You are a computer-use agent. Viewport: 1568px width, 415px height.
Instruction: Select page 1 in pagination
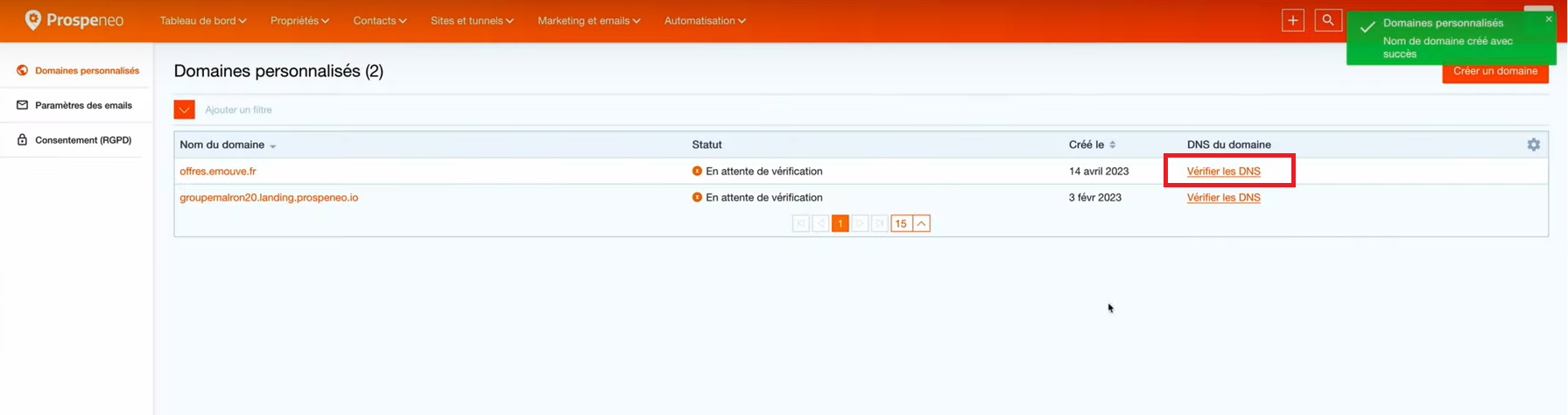tap(840, 223)
